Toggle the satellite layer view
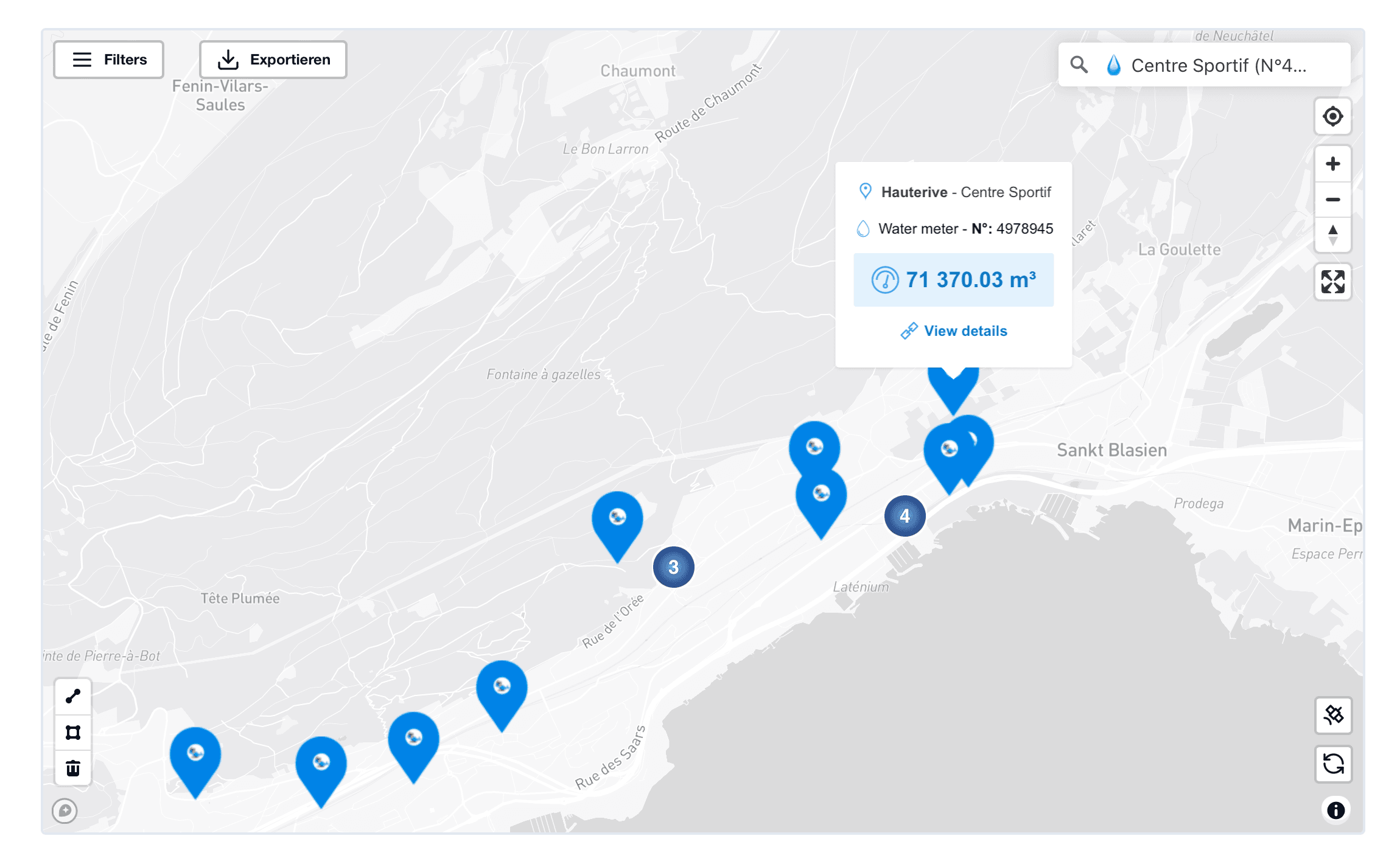This screenshot has width=1400, height=864. (x=1333, y=715)
